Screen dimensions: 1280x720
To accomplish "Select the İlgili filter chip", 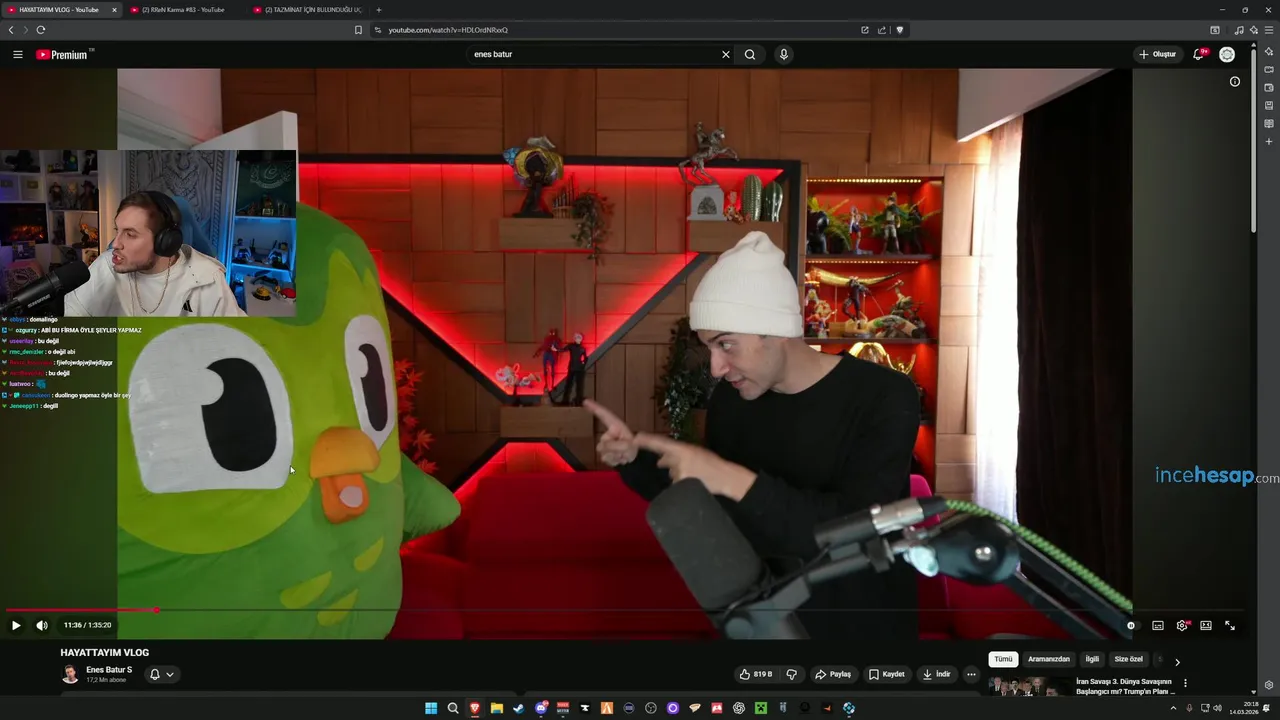I will pyautogui.click(x=1092, y=659).
